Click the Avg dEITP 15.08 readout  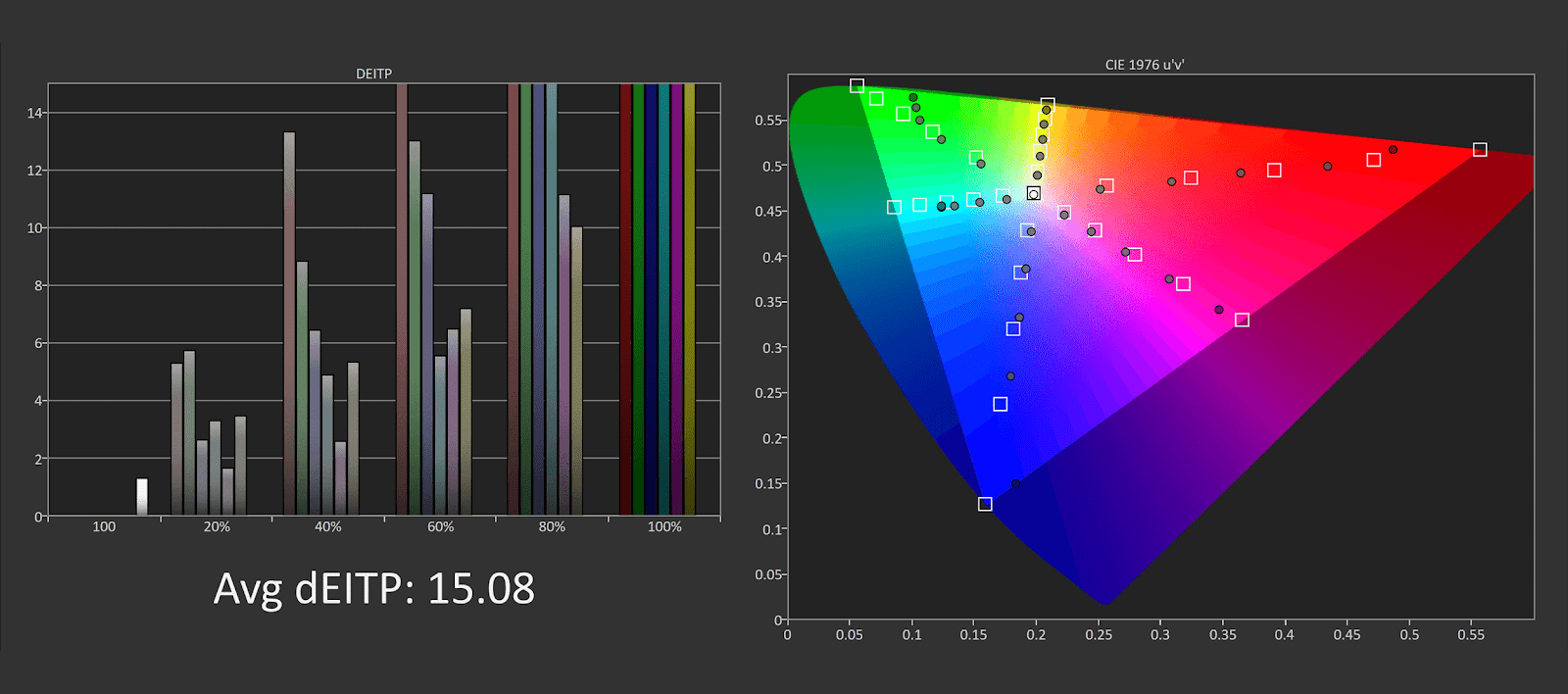pos(374,588)
